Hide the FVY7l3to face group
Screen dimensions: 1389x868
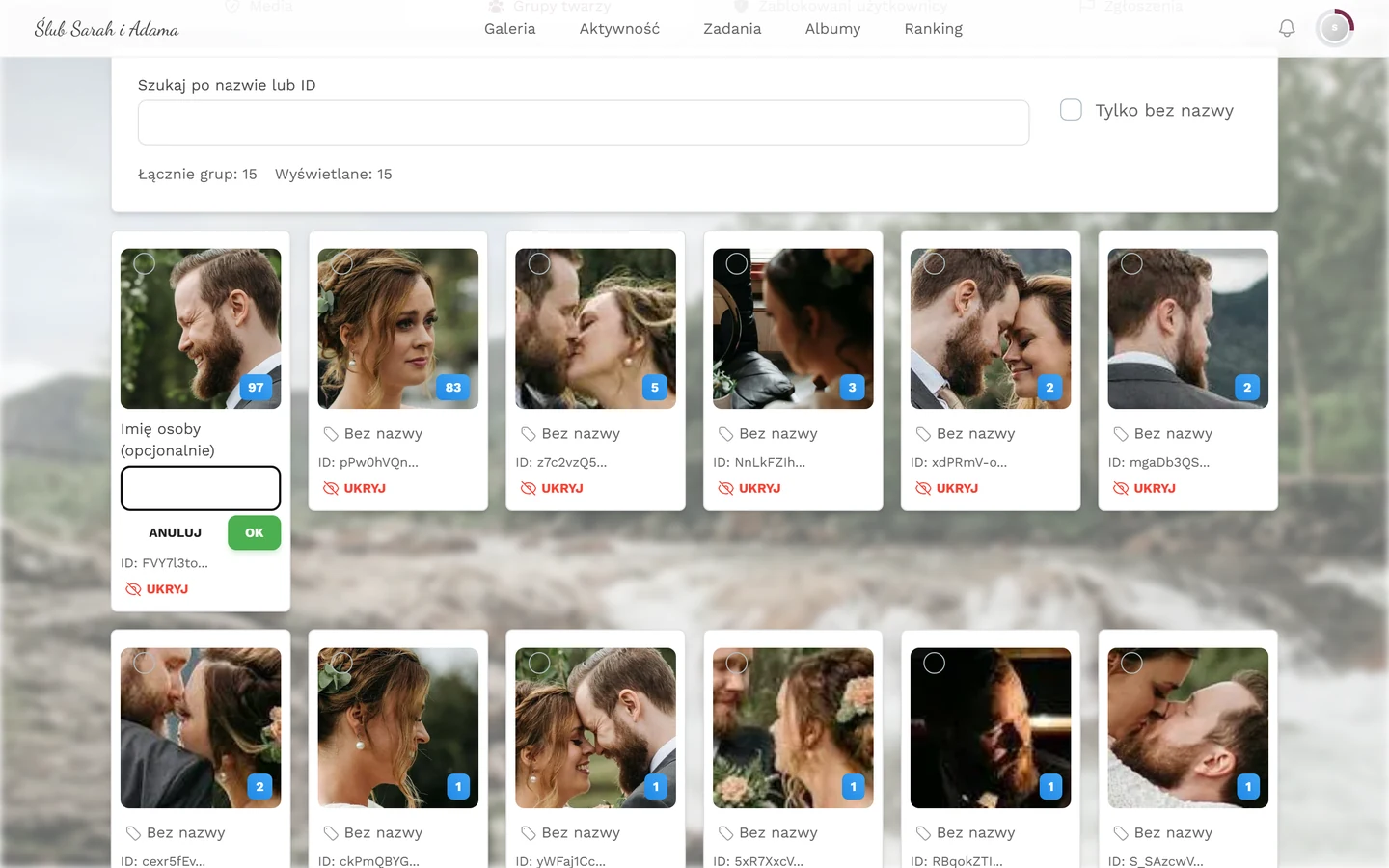[x=156, y=589]
